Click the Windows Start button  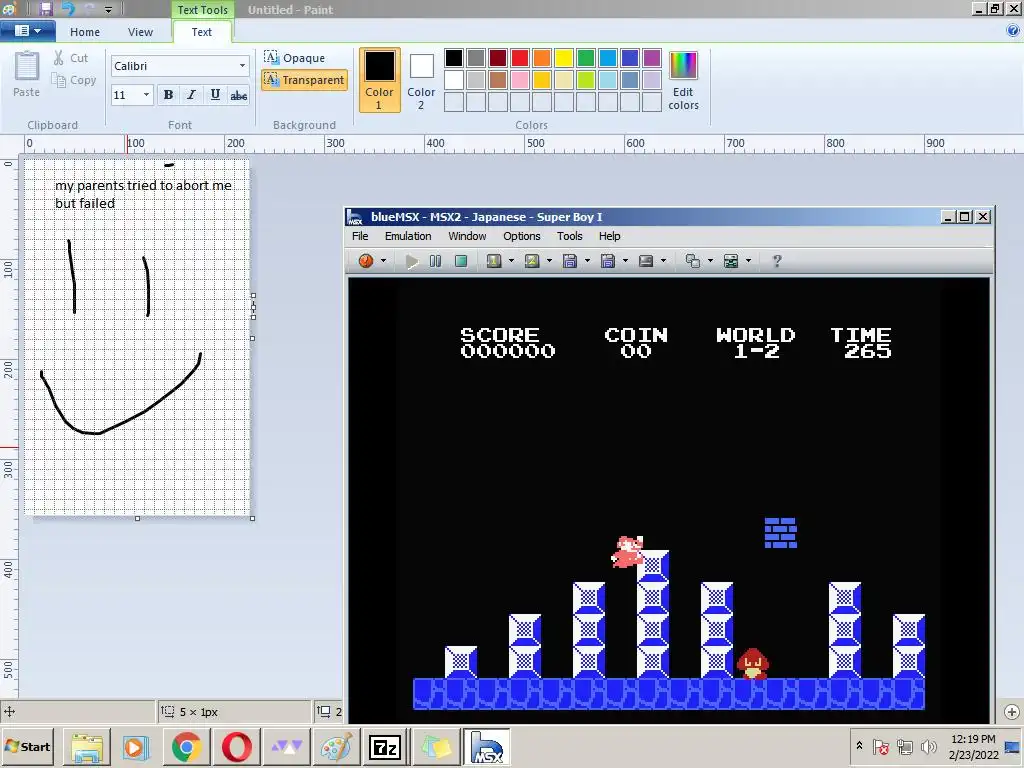point(29,747)
